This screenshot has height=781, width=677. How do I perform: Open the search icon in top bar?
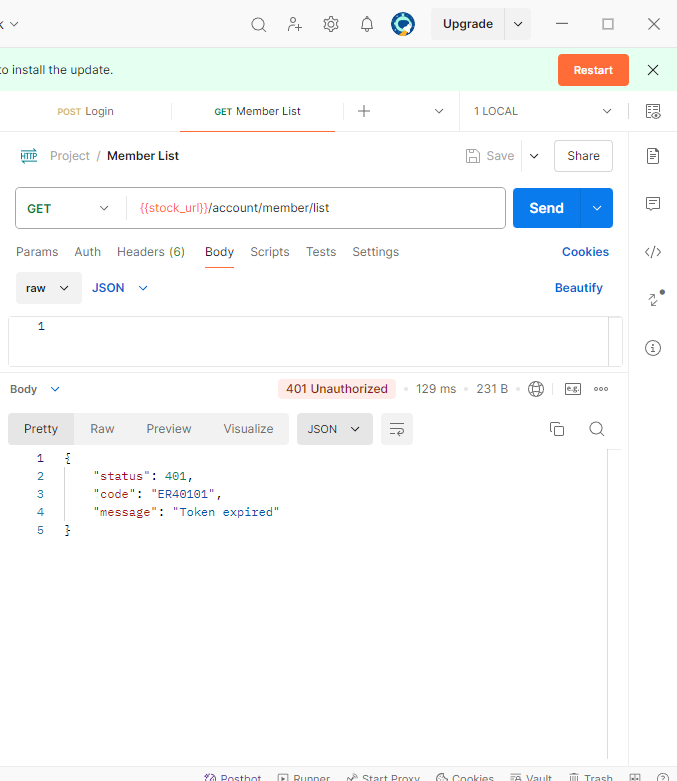(x=259, y=24)
